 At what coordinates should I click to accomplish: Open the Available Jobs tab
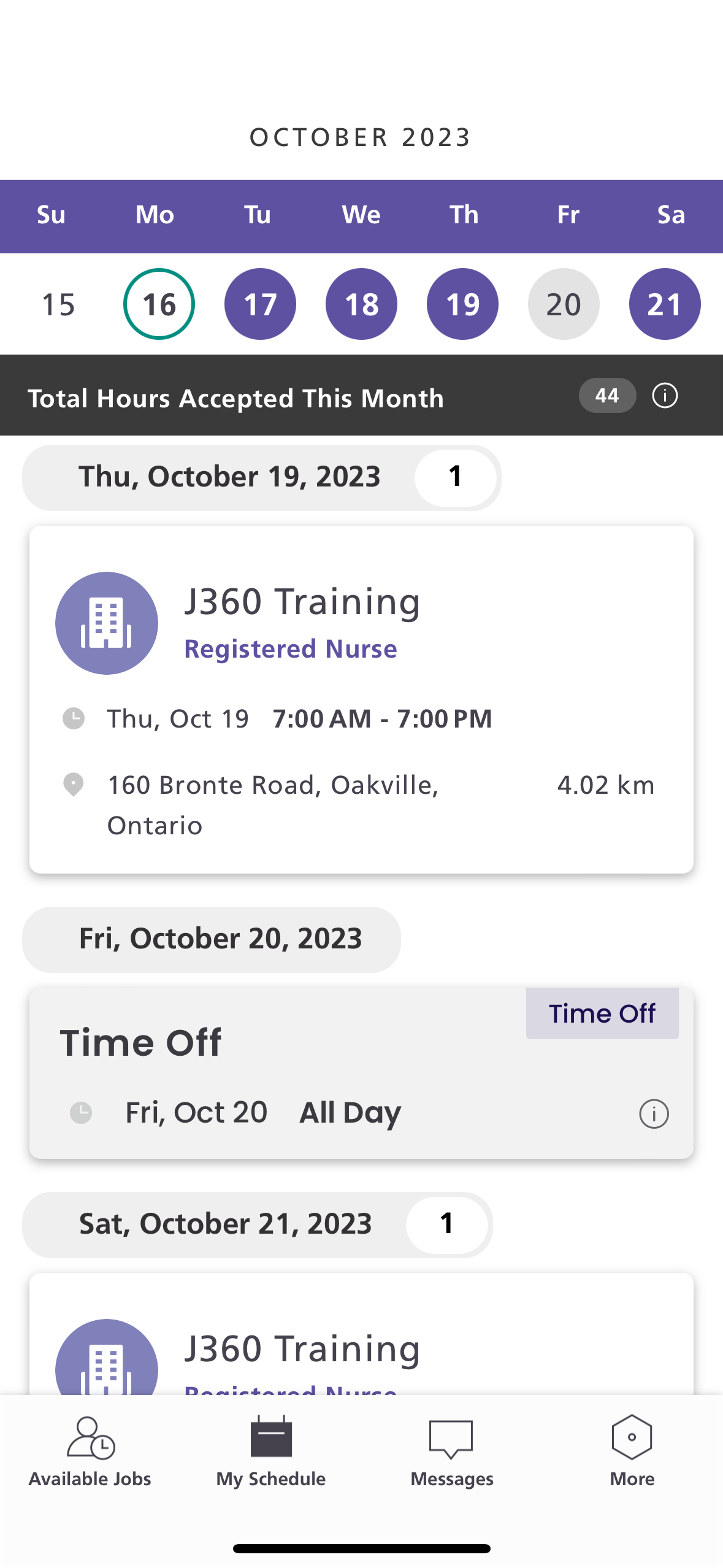tap(90, 1451)
